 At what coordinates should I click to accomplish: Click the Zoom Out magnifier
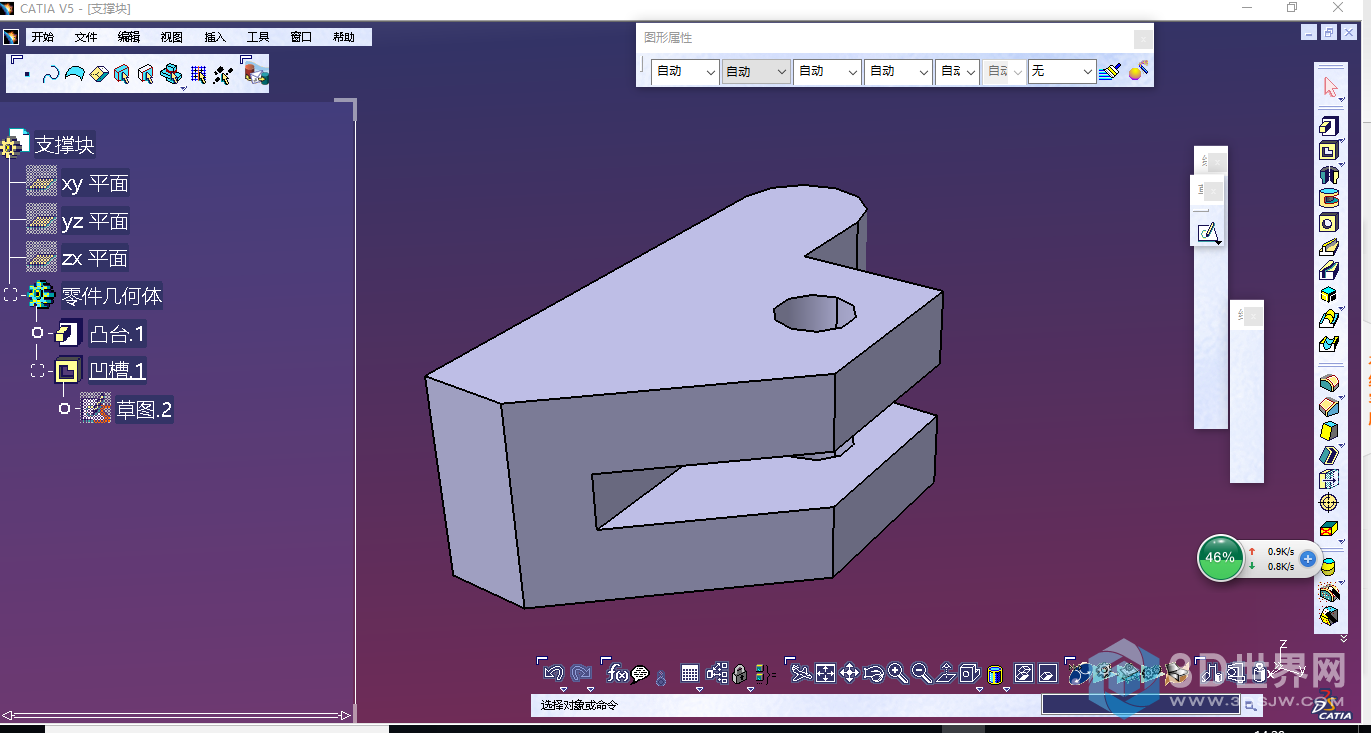click(921, 673)
